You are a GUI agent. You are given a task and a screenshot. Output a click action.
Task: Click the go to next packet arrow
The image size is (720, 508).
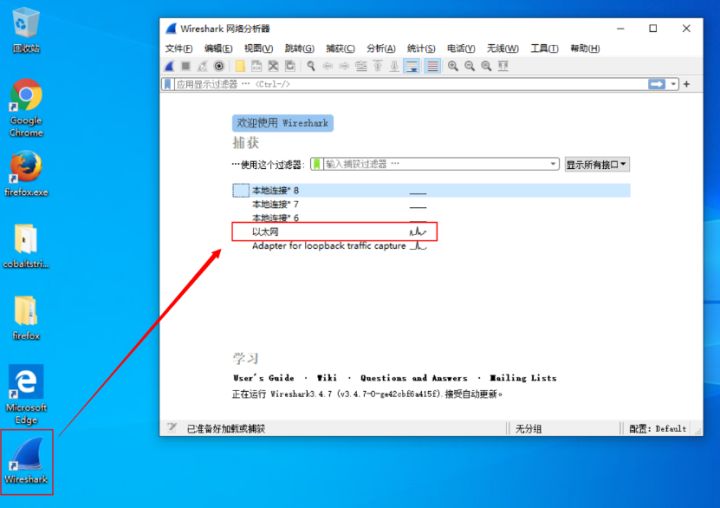[344, 66]
